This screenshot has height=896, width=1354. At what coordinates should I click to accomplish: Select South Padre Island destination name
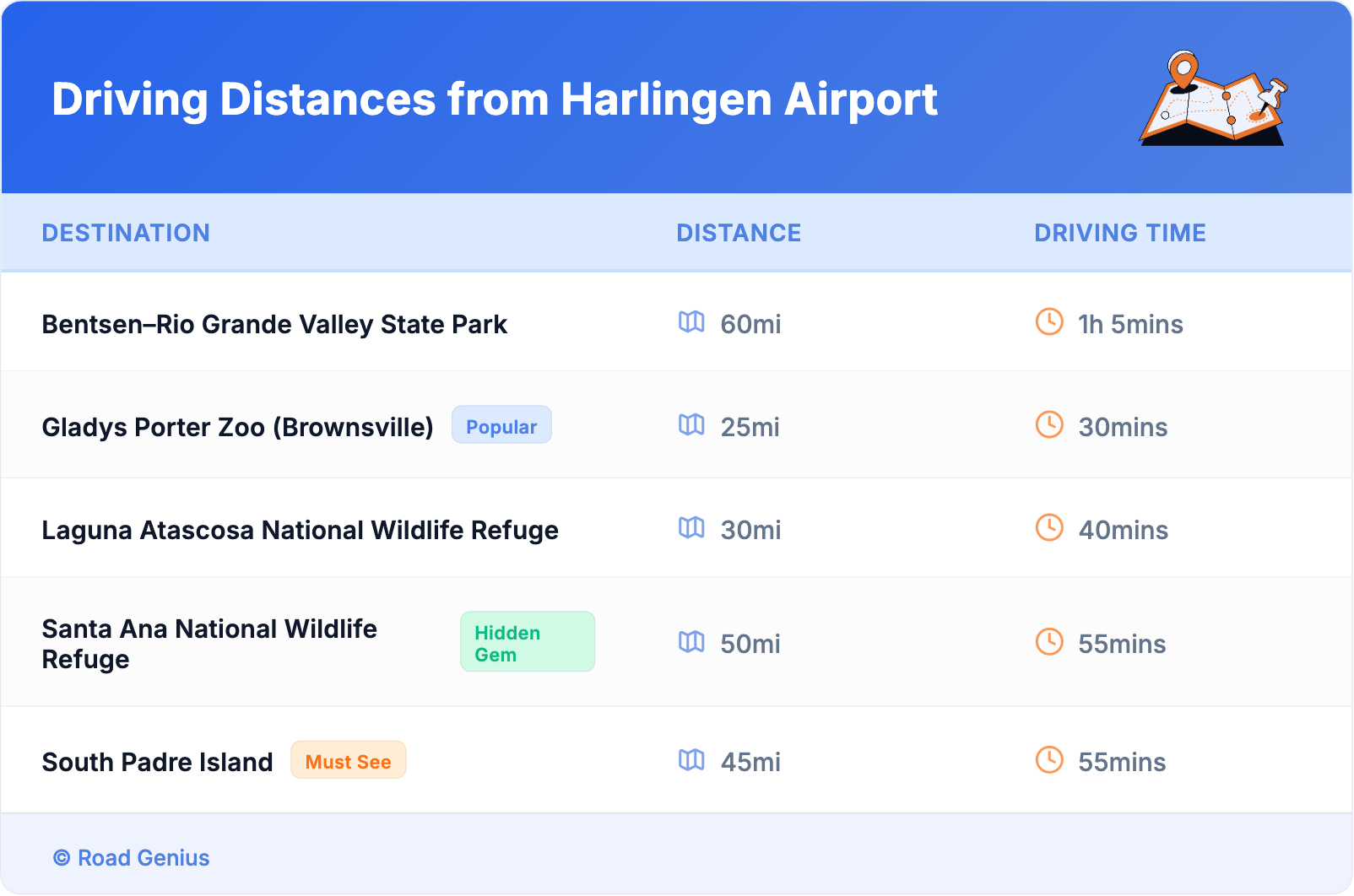157,763
